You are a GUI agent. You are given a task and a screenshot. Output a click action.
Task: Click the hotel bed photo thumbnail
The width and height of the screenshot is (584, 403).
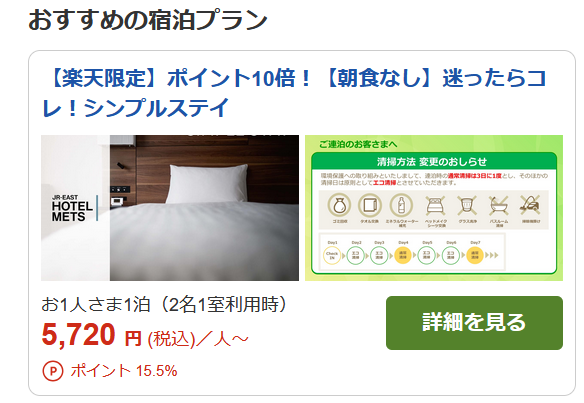coord(170,207)
